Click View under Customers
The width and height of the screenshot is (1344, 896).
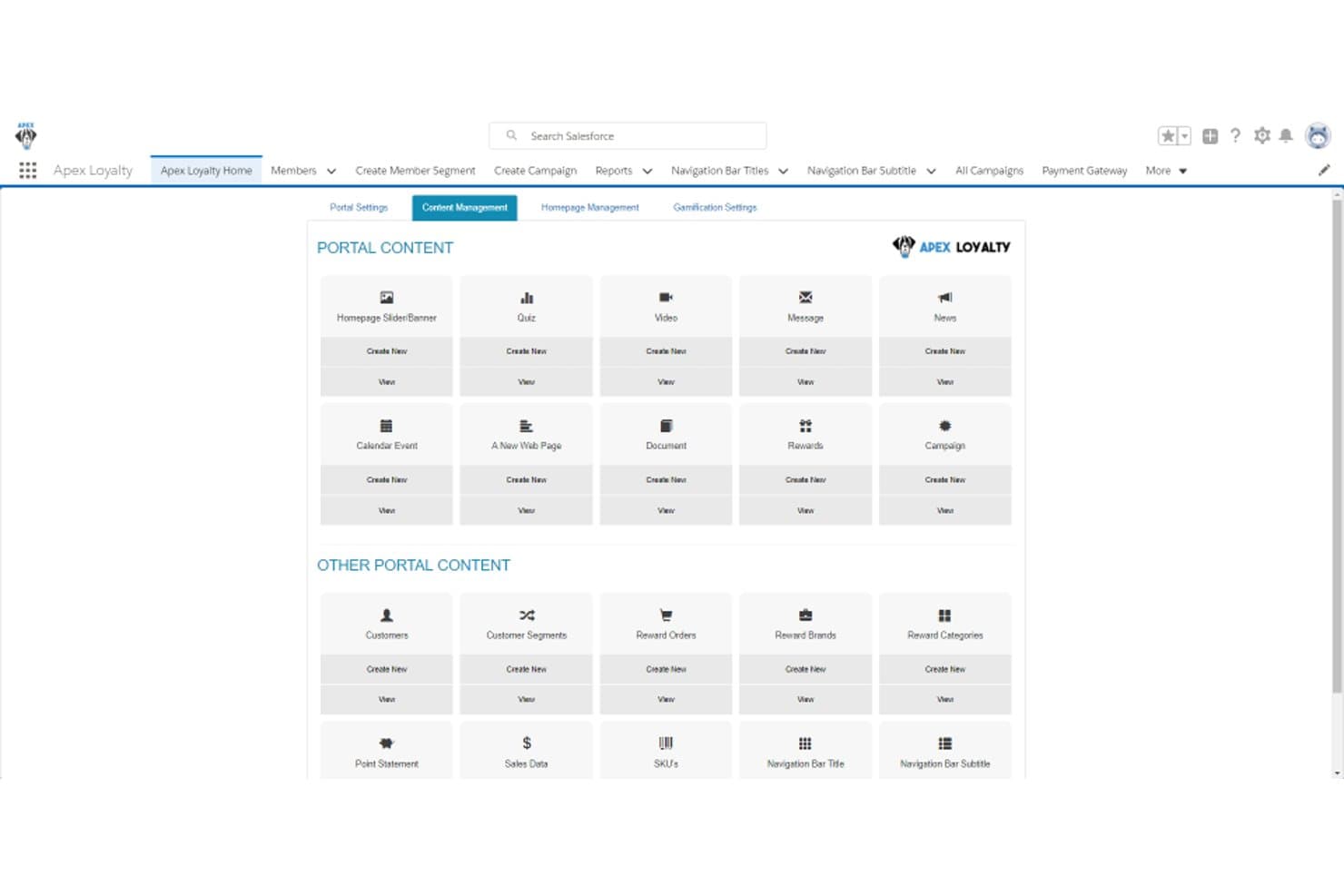pyautogui.click(x=387, y=699)
